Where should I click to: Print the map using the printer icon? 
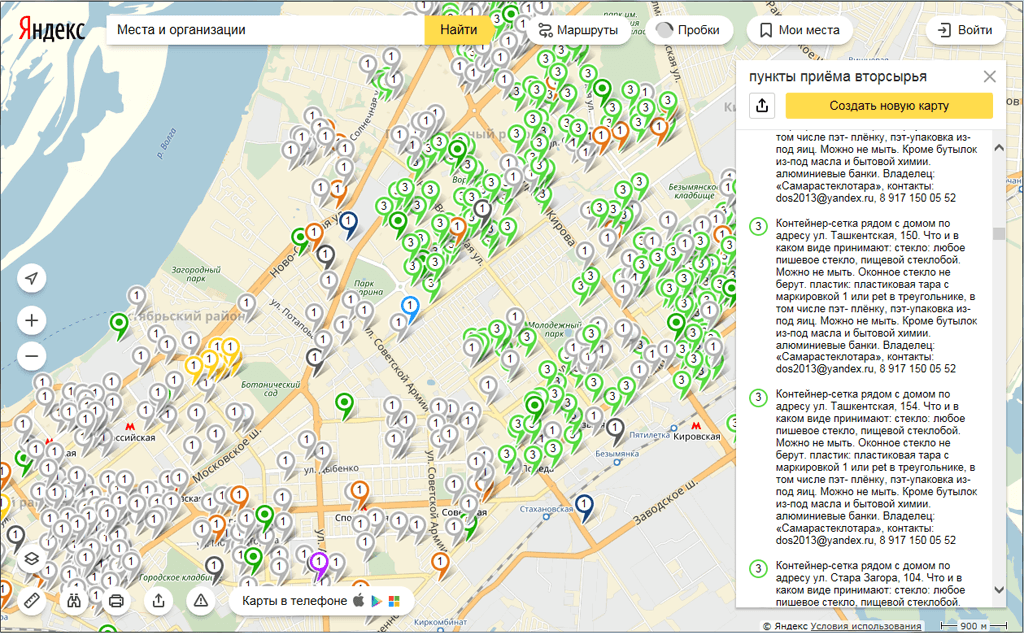click(116, 601)
